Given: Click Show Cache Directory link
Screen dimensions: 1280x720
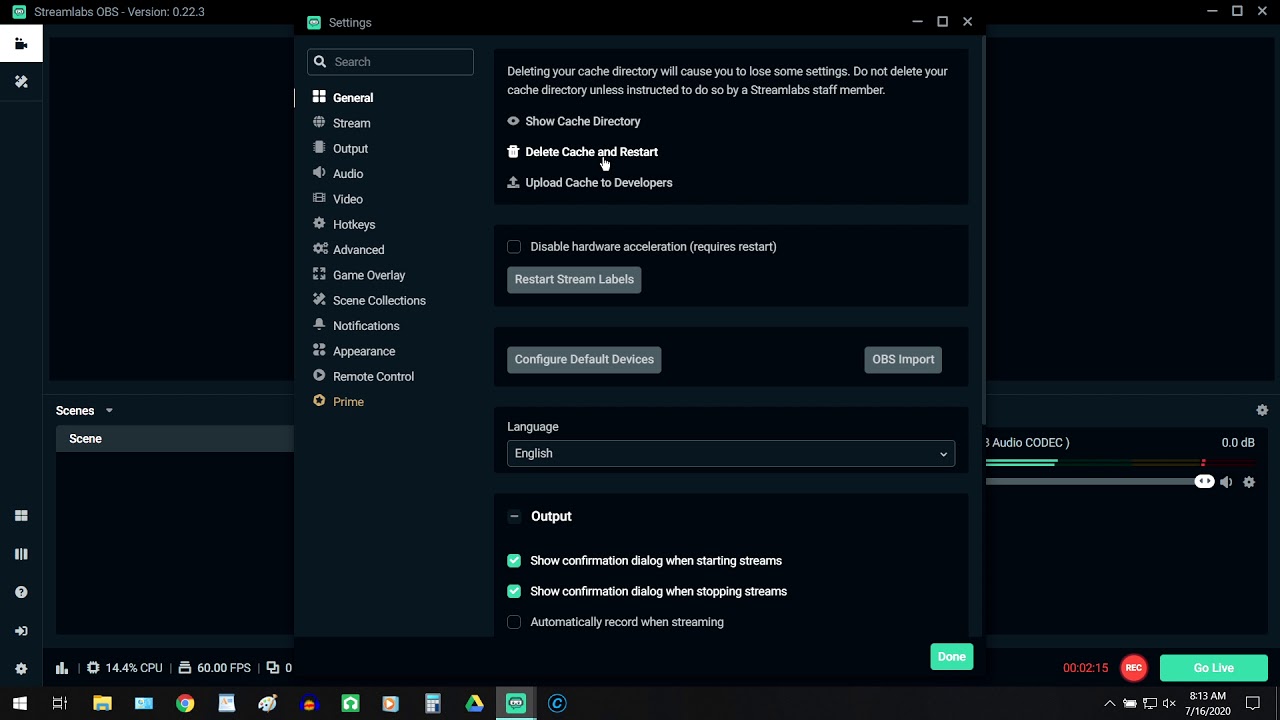Looking at the screenshot, I should 583,121.
